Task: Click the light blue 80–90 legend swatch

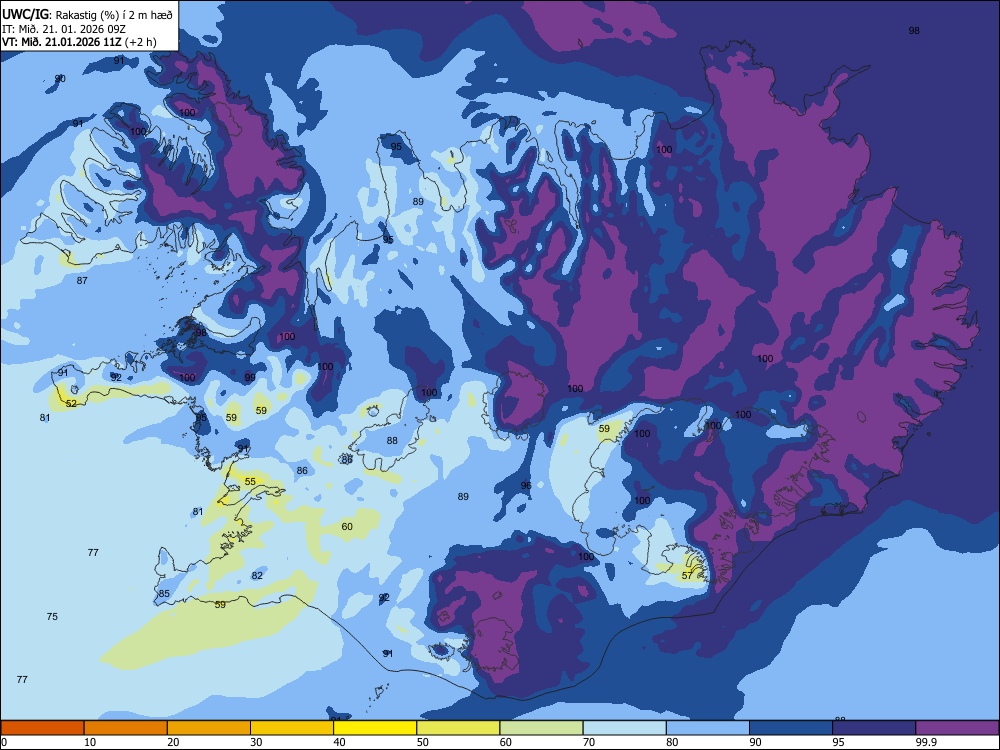Action: [708, 728]
